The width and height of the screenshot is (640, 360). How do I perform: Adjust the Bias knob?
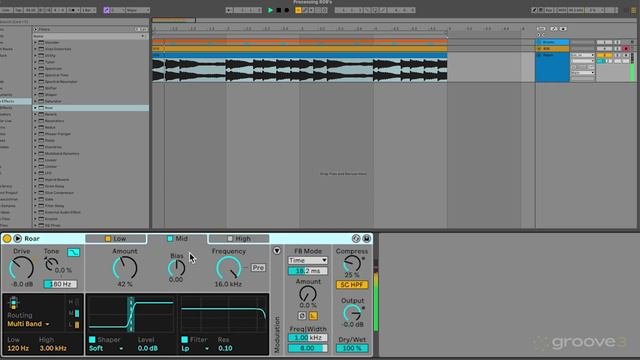coord(176,268)
